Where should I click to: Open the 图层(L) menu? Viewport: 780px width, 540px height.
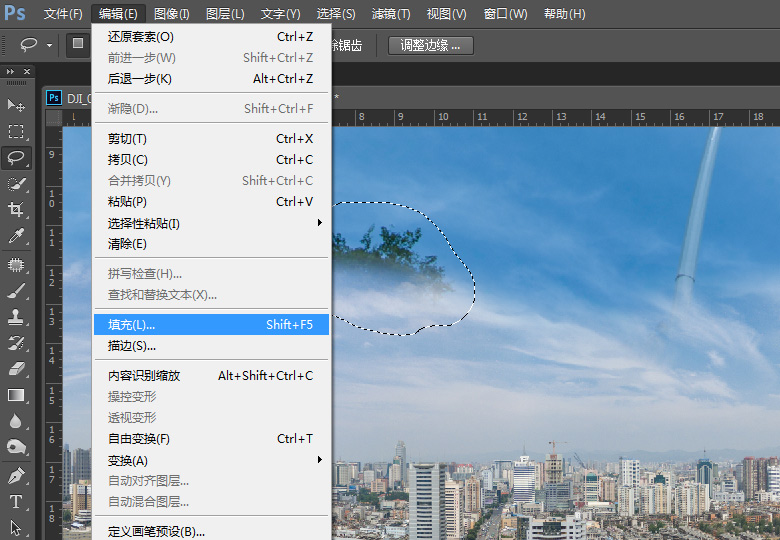pyautogui.click(x=225, y=14)
